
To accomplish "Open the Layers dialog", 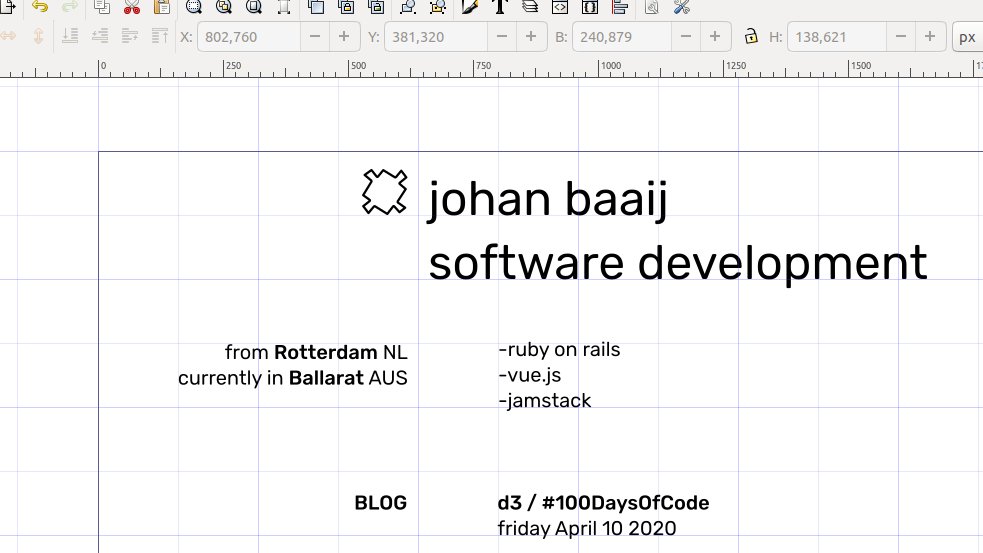I will 530,6.
